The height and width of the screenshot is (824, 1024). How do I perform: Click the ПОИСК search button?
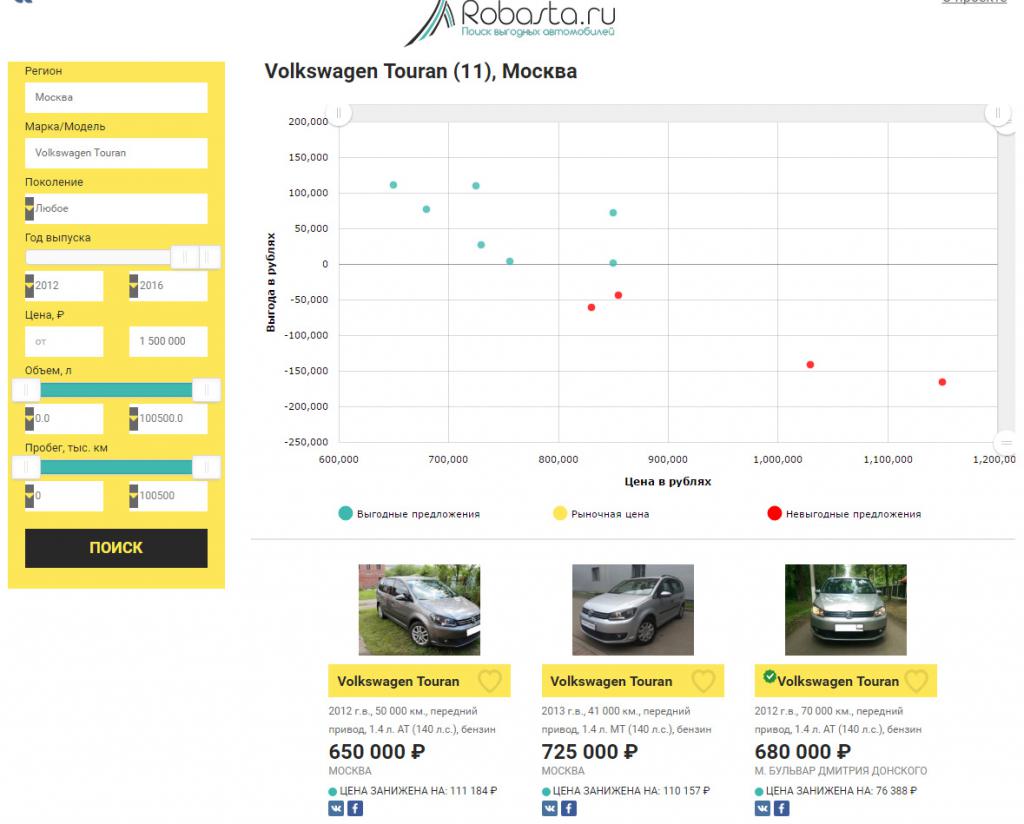(x=116, y=548)
